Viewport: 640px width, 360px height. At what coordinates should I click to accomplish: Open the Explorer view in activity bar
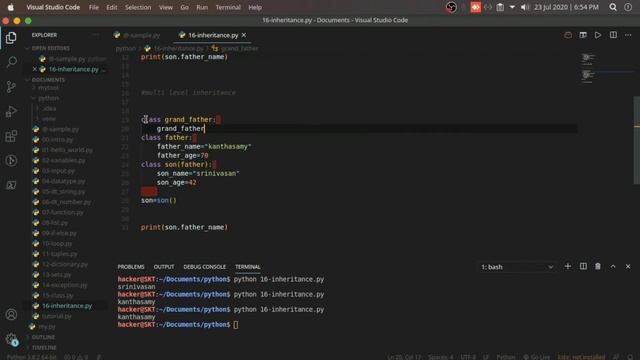(x=11, y=38)
